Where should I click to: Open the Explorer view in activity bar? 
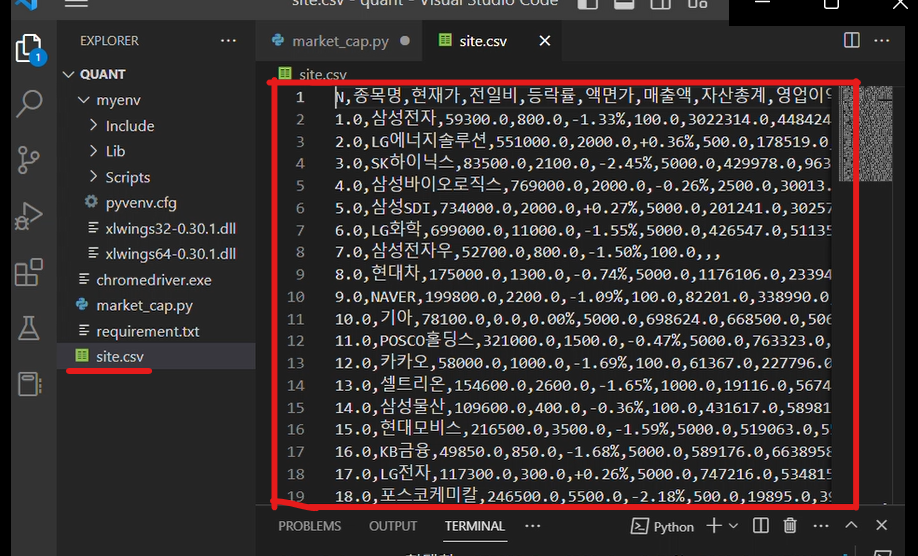(x=29, y=49)
